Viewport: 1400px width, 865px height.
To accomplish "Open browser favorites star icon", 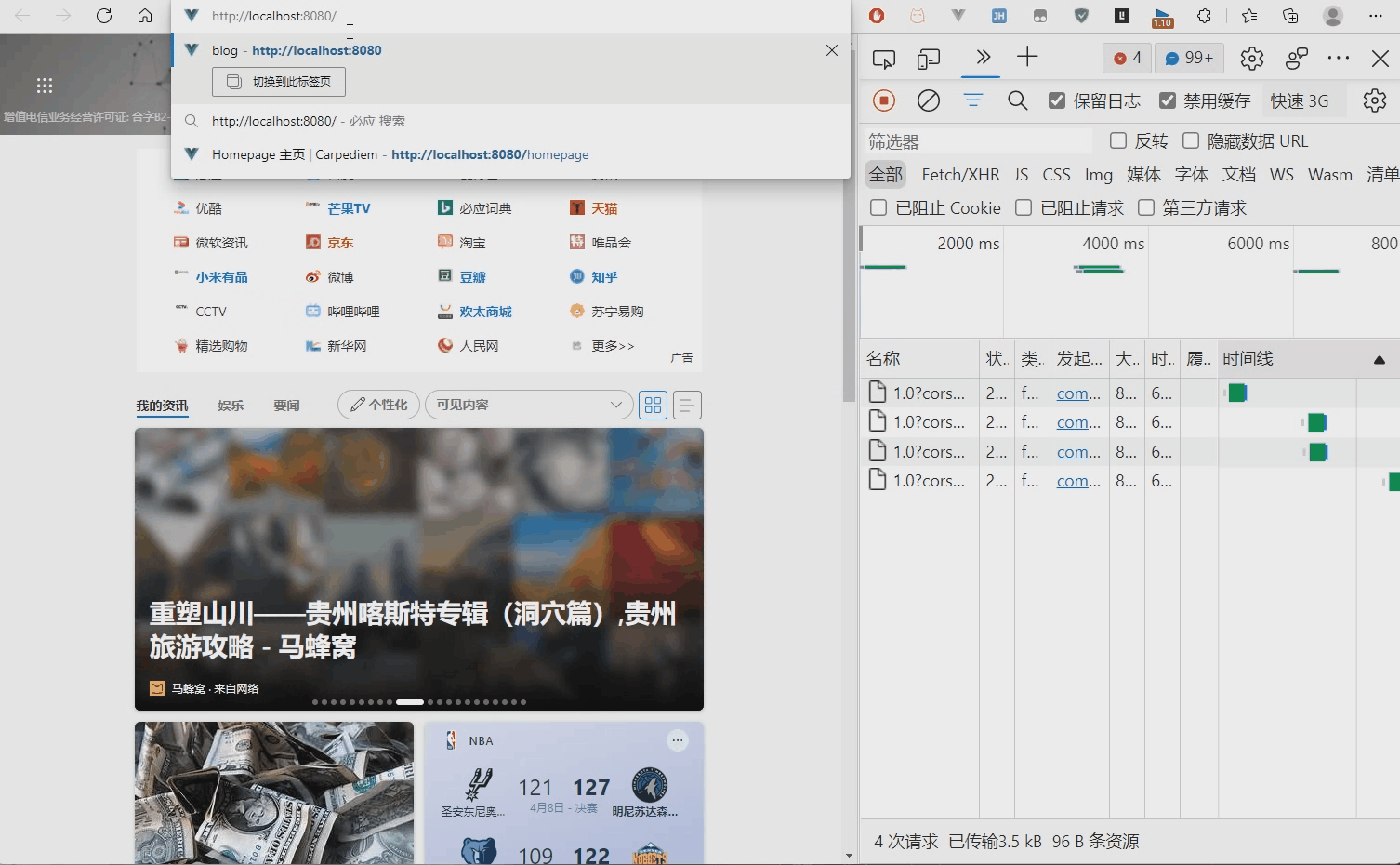I will click(x=1249, y=16).
